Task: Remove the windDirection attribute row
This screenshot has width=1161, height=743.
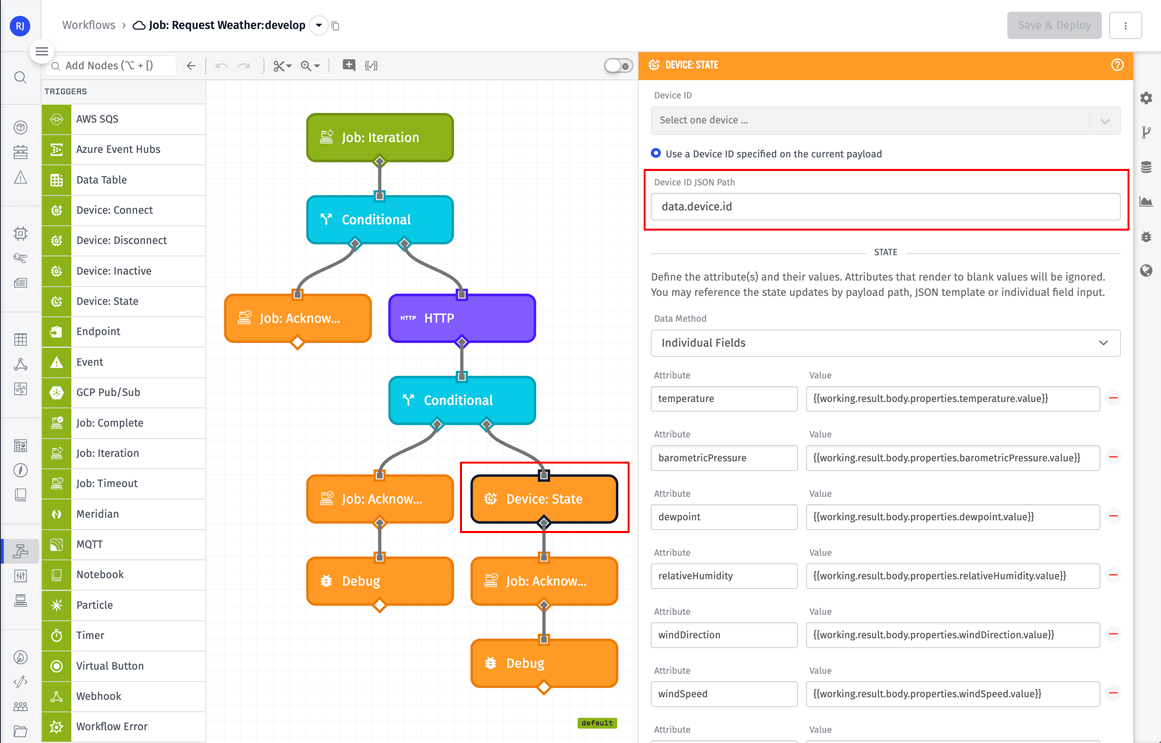Action: tap(1113, 634)
